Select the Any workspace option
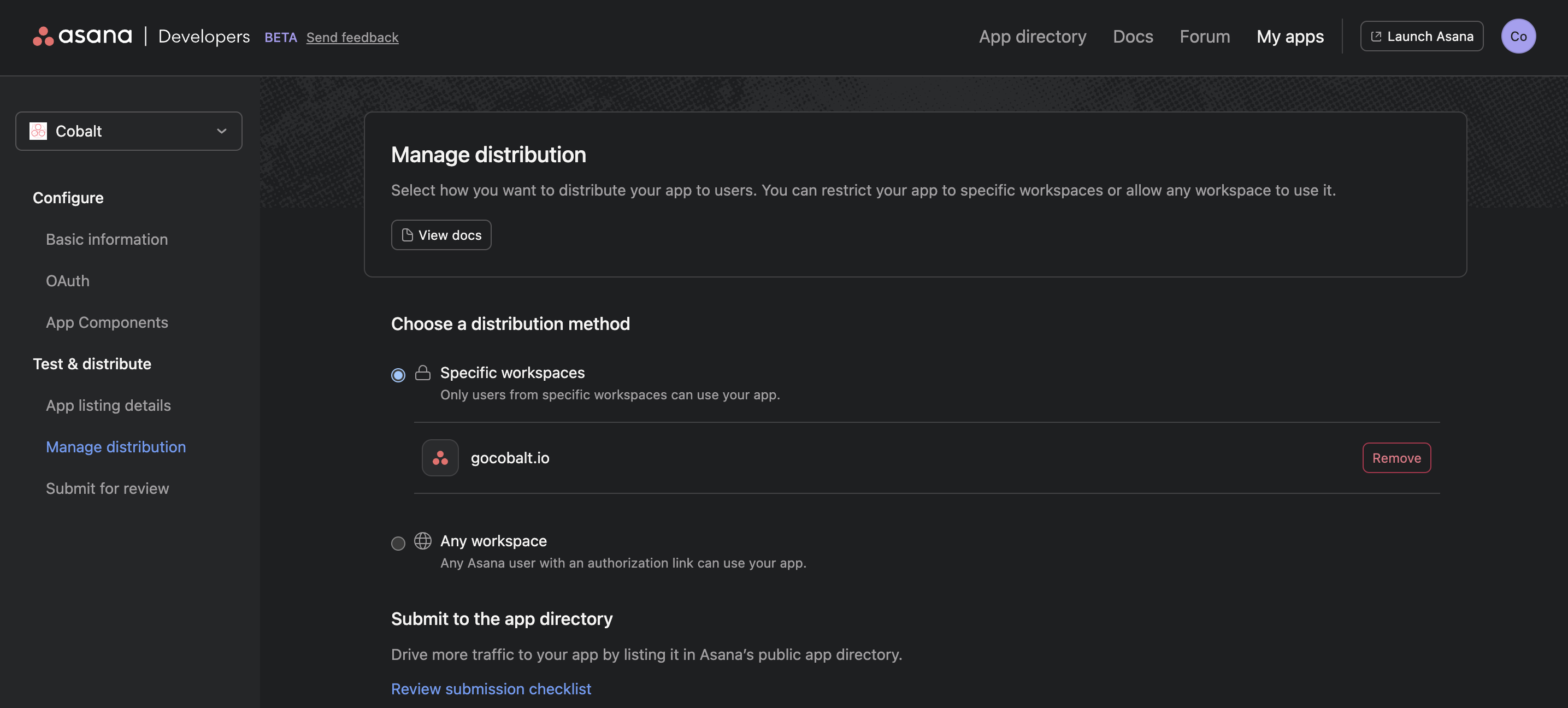Viewport: 1568px width, 708px height. point(398,544)
